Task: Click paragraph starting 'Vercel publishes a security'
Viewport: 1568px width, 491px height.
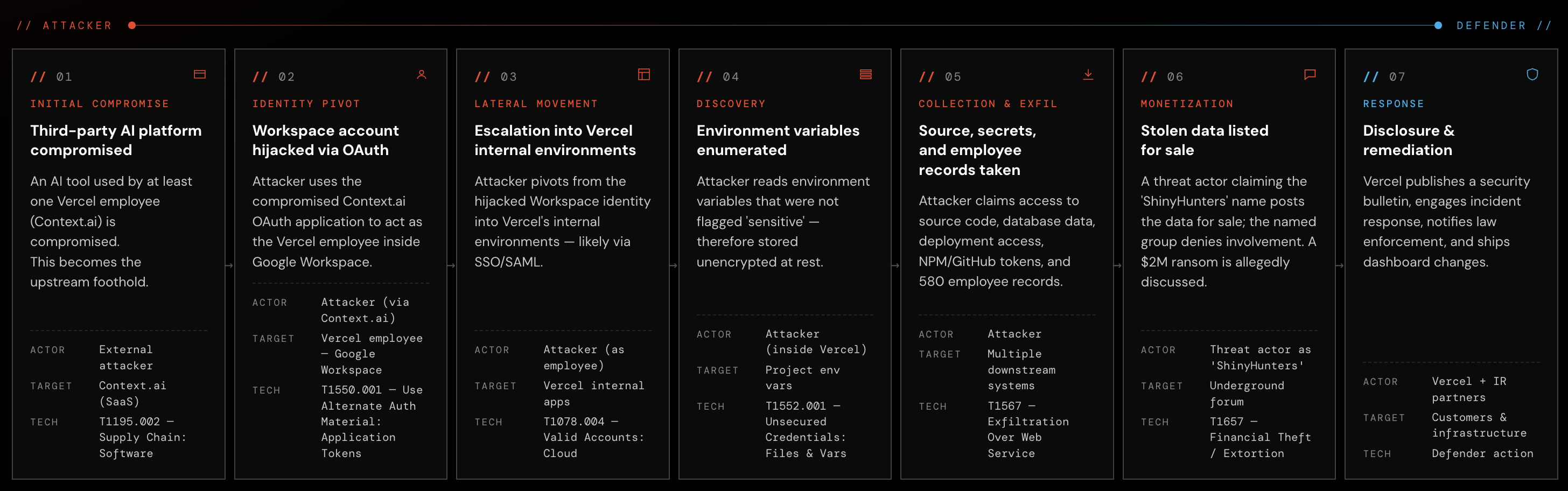Action: tap(1446, 221)
